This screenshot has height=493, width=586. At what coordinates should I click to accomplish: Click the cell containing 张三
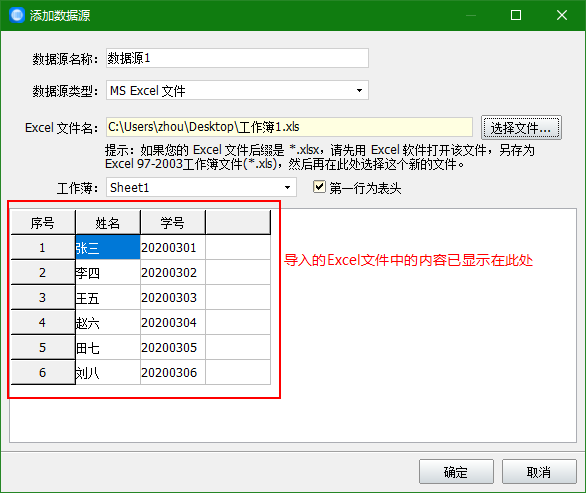108,247
